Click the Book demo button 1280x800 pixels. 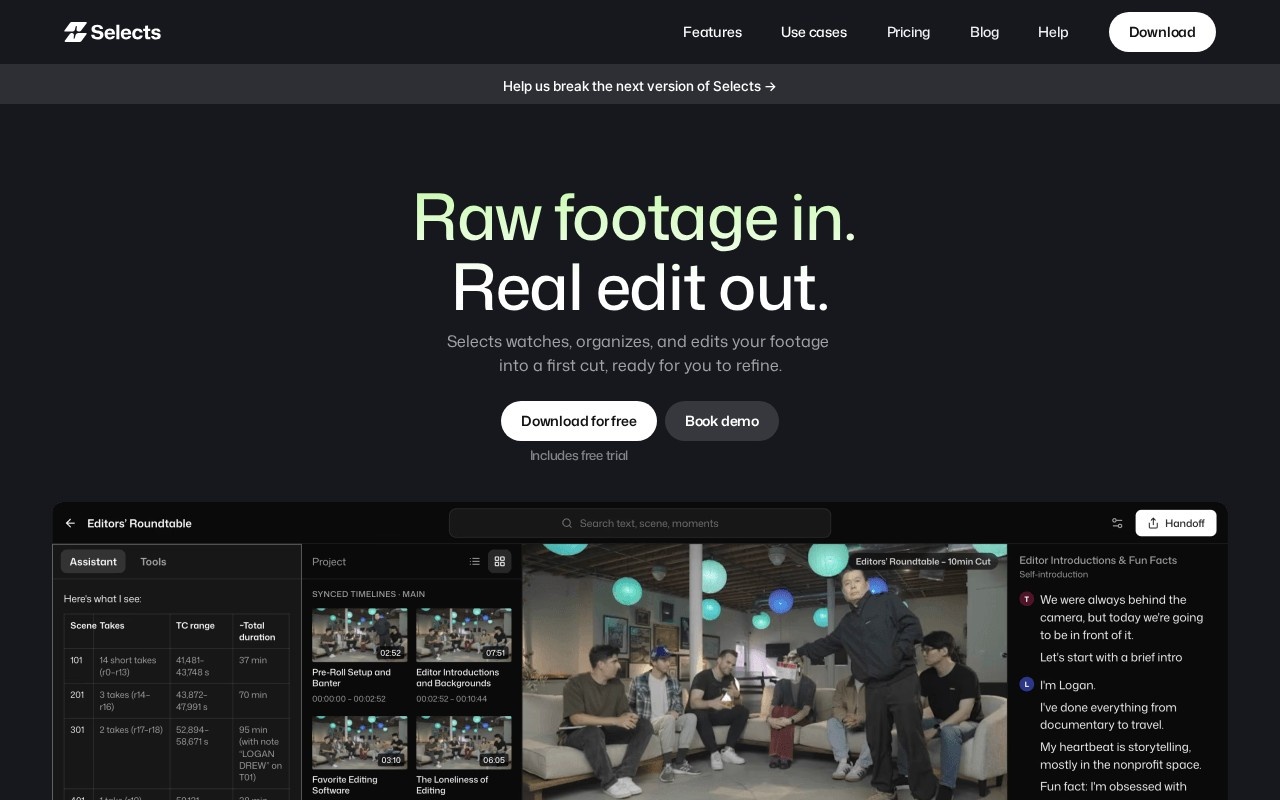point(722,421)
